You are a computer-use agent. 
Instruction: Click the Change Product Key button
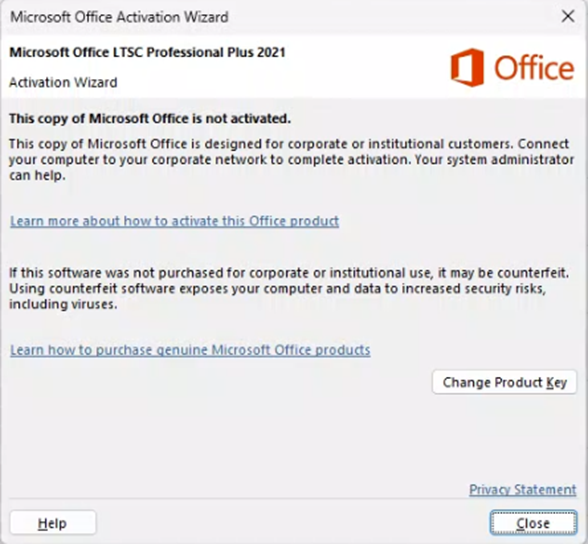coord(504,382)
